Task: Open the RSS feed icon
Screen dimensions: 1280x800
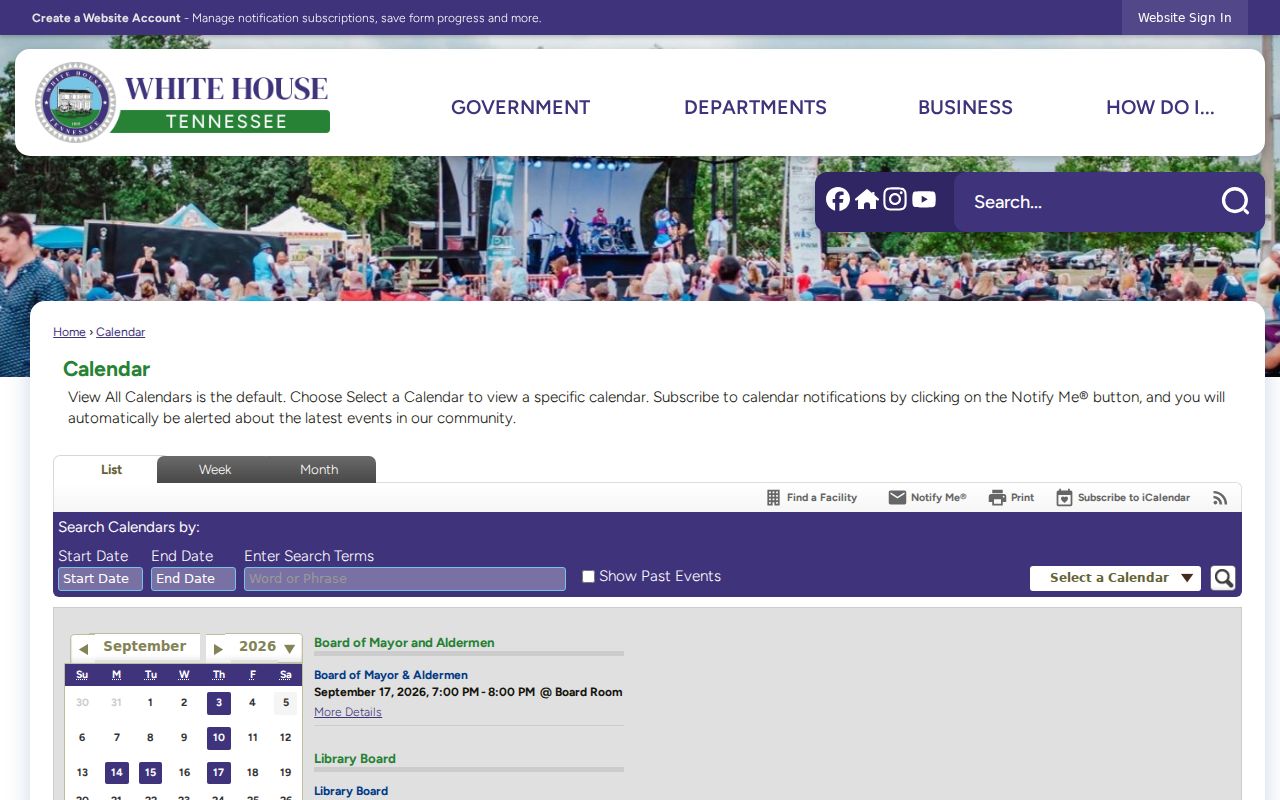Action: [1220, 497]
